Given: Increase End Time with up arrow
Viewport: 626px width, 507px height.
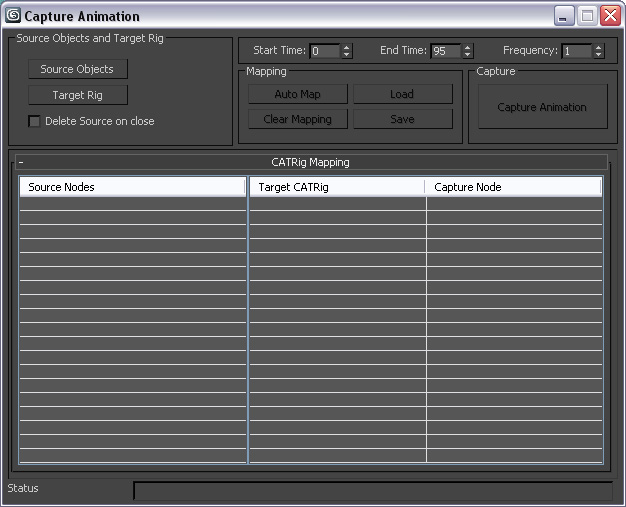Looking at the screenshot, I should (x=468, y=48).
